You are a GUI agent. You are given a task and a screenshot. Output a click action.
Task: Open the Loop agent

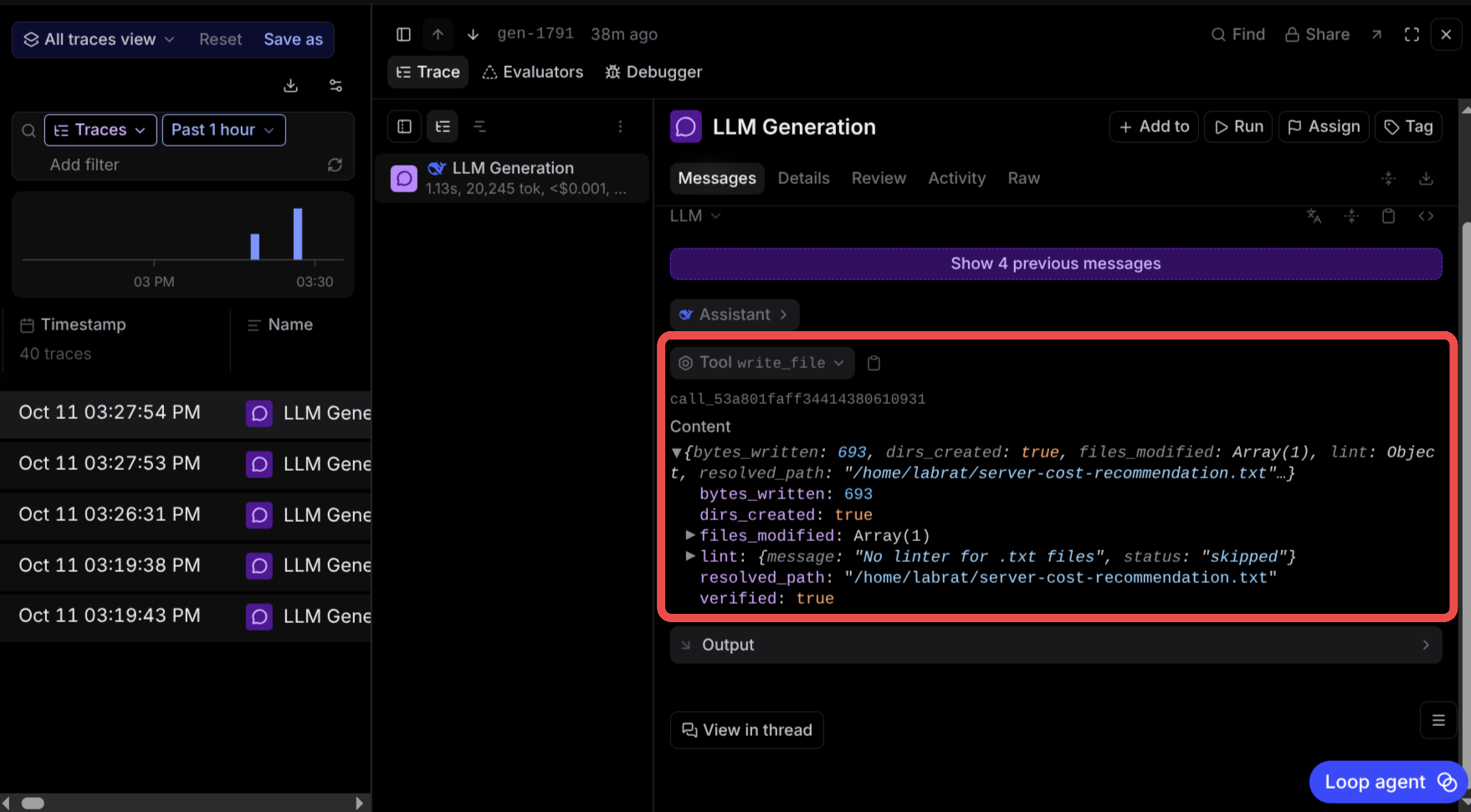1389,782
